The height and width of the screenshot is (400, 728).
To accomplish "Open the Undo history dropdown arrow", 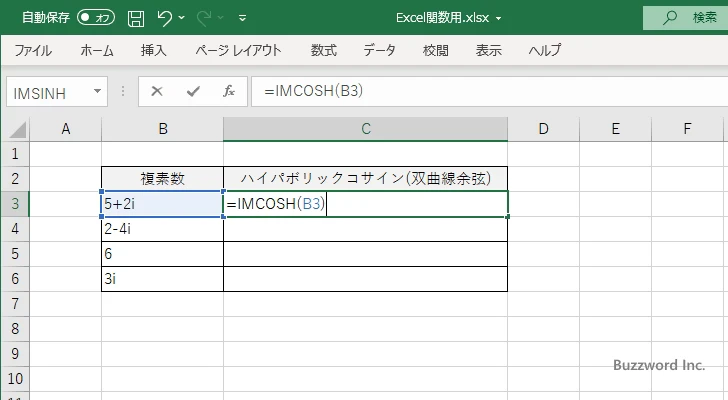I will click(182, 18).
